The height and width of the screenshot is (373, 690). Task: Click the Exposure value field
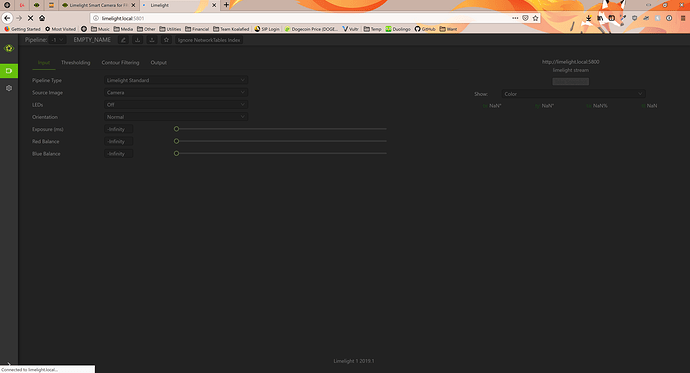[x=118, y=129]
